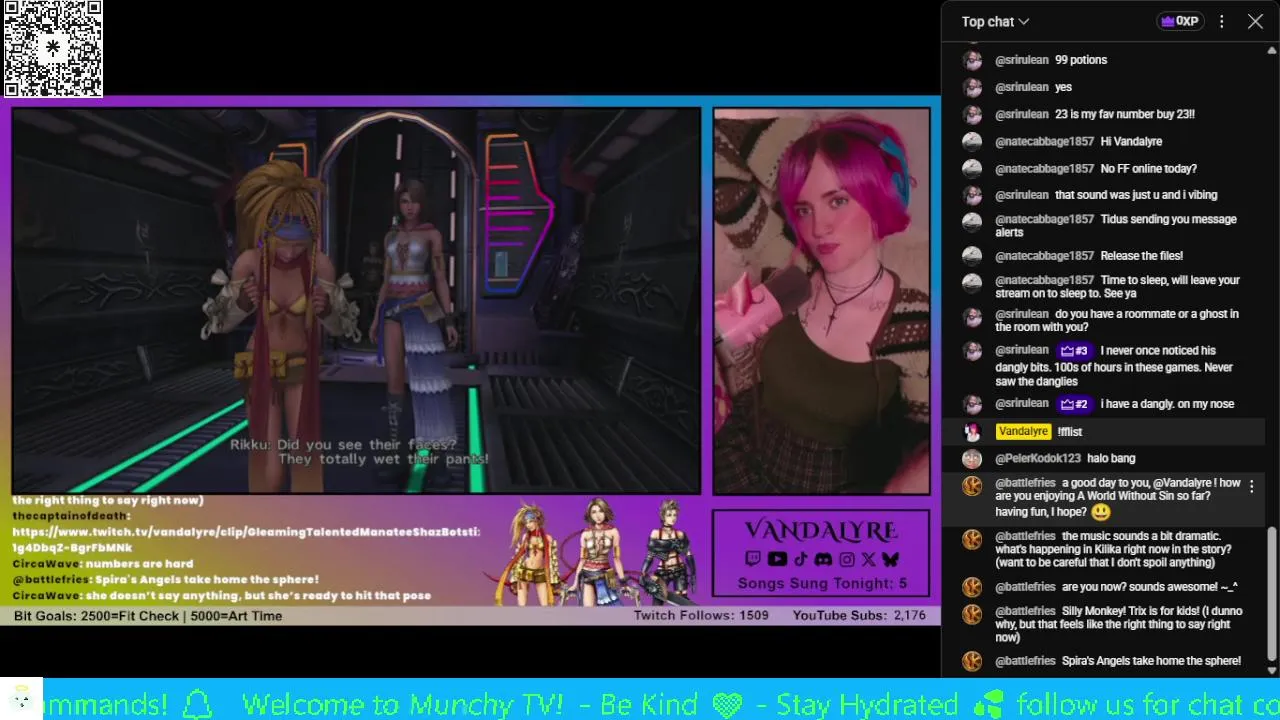Click the Rikku and Yuna gameplay area
Screen dimensions: 1280x720
tap(356, 301)
